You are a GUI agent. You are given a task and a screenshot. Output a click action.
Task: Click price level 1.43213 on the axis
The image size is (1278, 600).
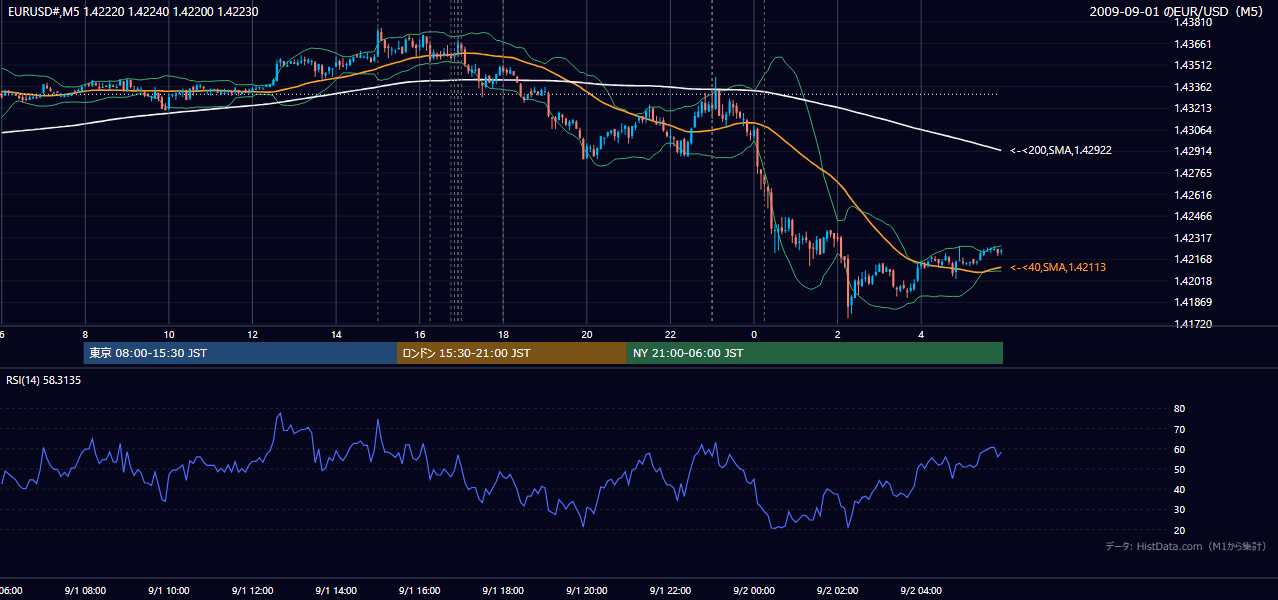tap(1194, 108)
